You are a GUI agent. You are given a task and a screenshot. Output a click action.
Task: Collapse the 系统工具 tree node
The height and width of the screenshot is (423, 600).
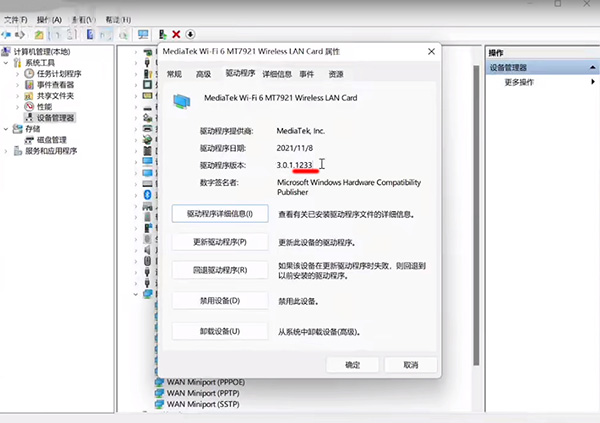pyautogui.click(x=7, y=62)
